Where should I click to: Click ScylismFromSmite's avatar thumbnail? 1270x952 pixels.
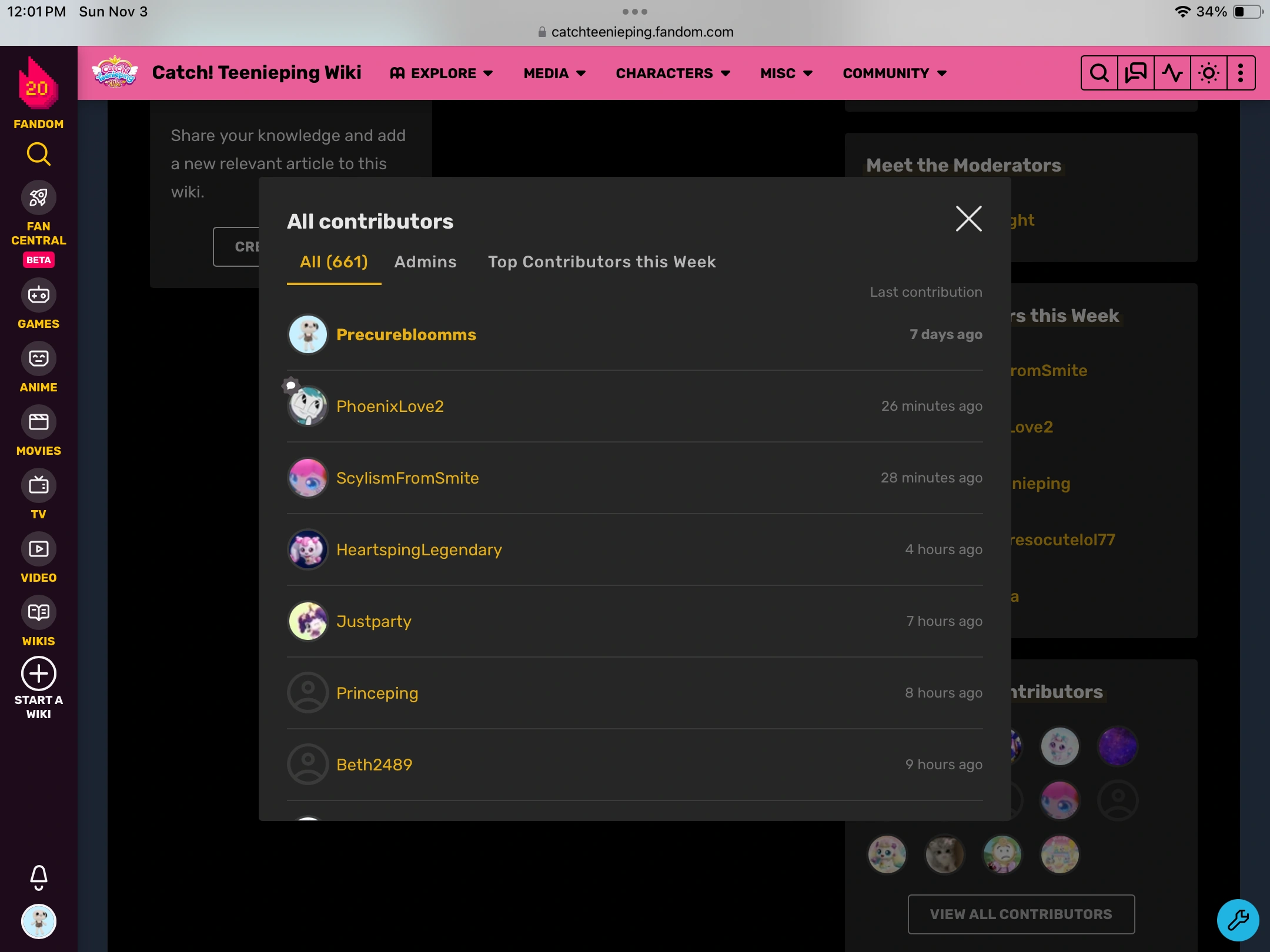click(x=308, y=478)
